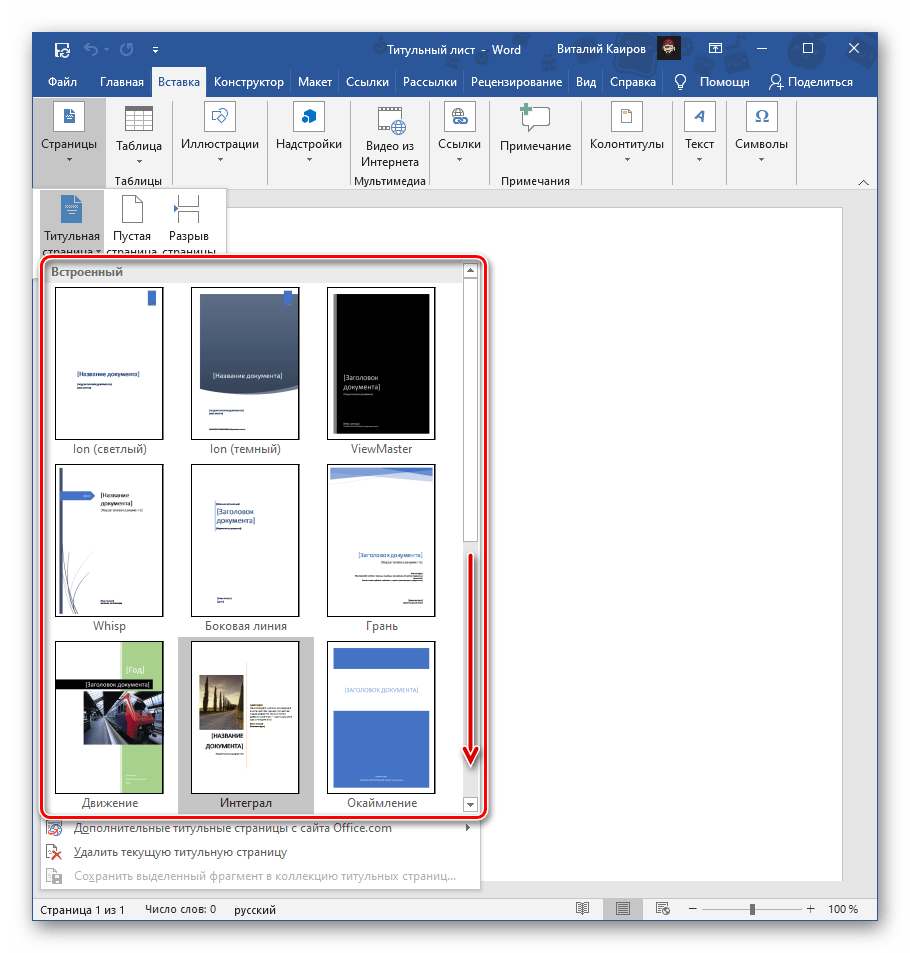Insert a blank page (Пустая страница)

[132, 226]
